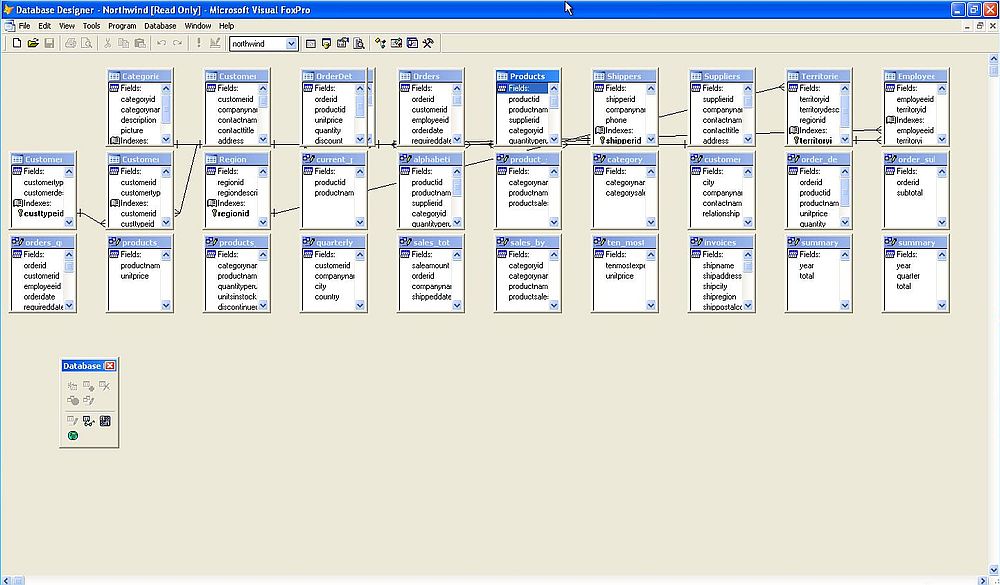1000x585 pixels.
Task: Click the Run exclamation mark icon
Action: (x=198, y=43)
